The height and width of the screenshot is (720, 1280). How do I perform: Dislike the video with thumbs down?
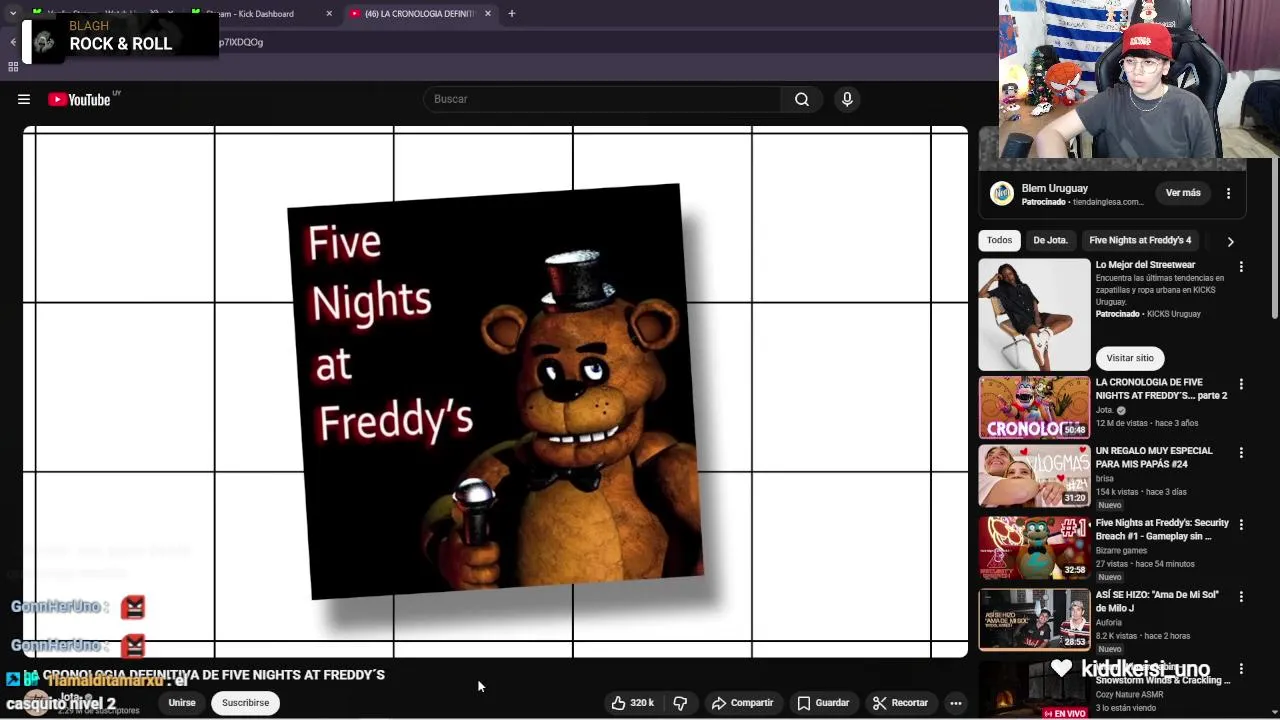680,703
